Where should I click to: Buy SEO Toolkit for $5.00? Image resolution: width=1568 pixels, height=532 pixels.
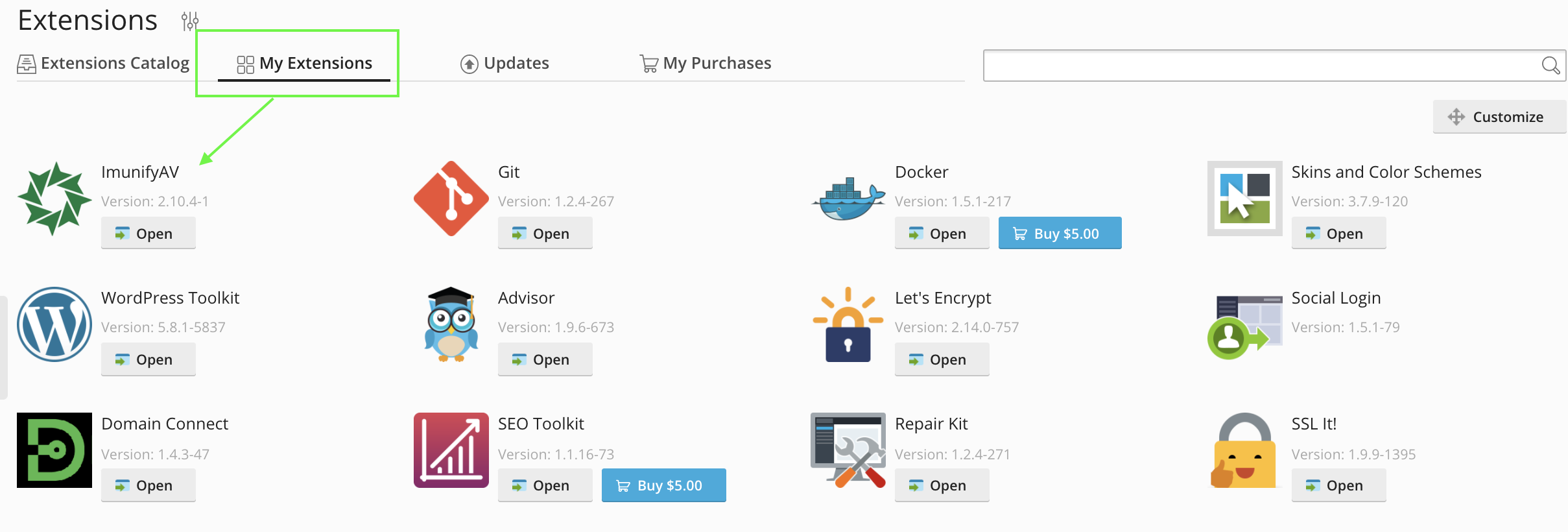[664, 485]
